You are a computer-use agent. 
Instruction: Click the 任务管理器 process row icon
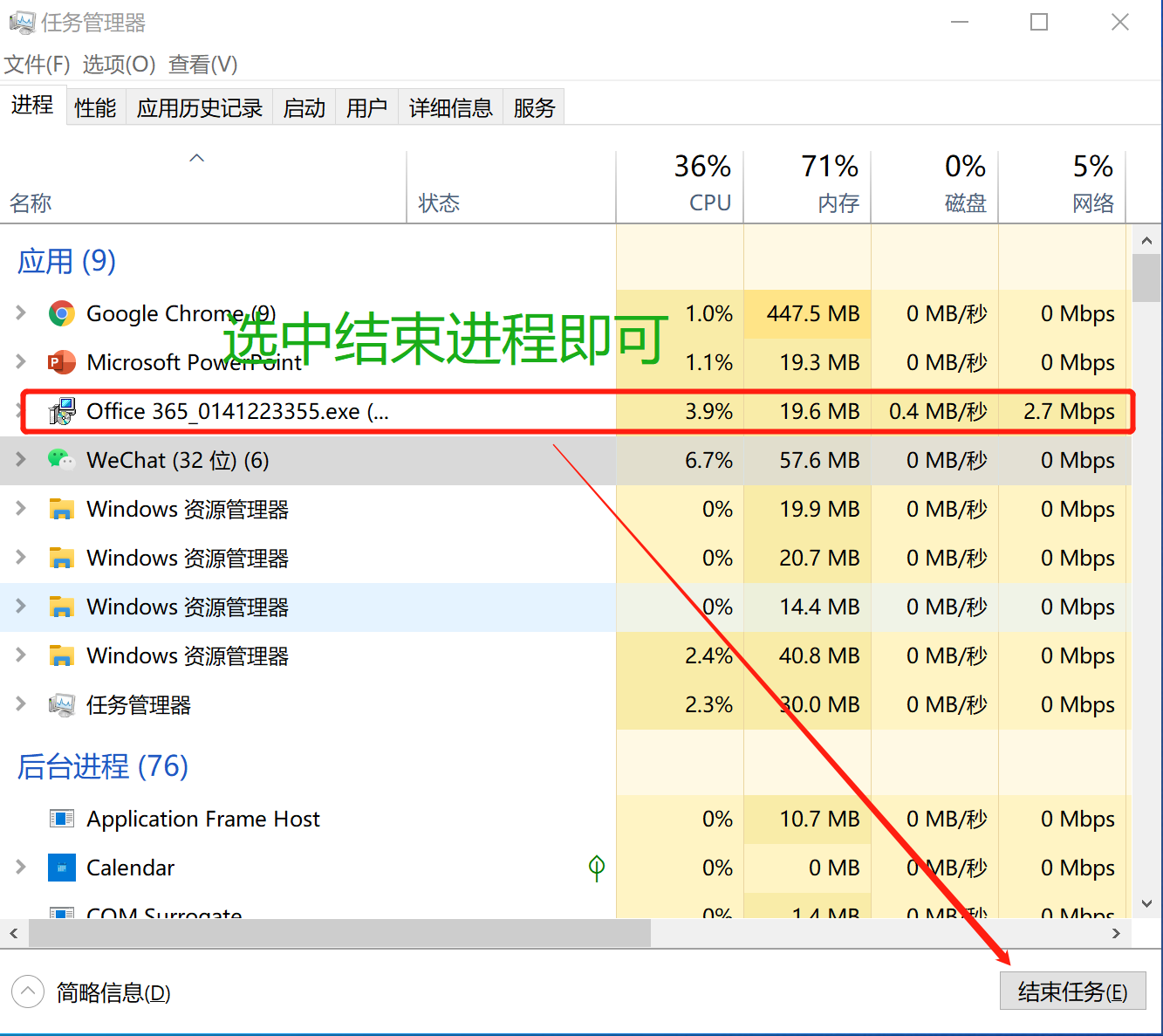[62, 704]
